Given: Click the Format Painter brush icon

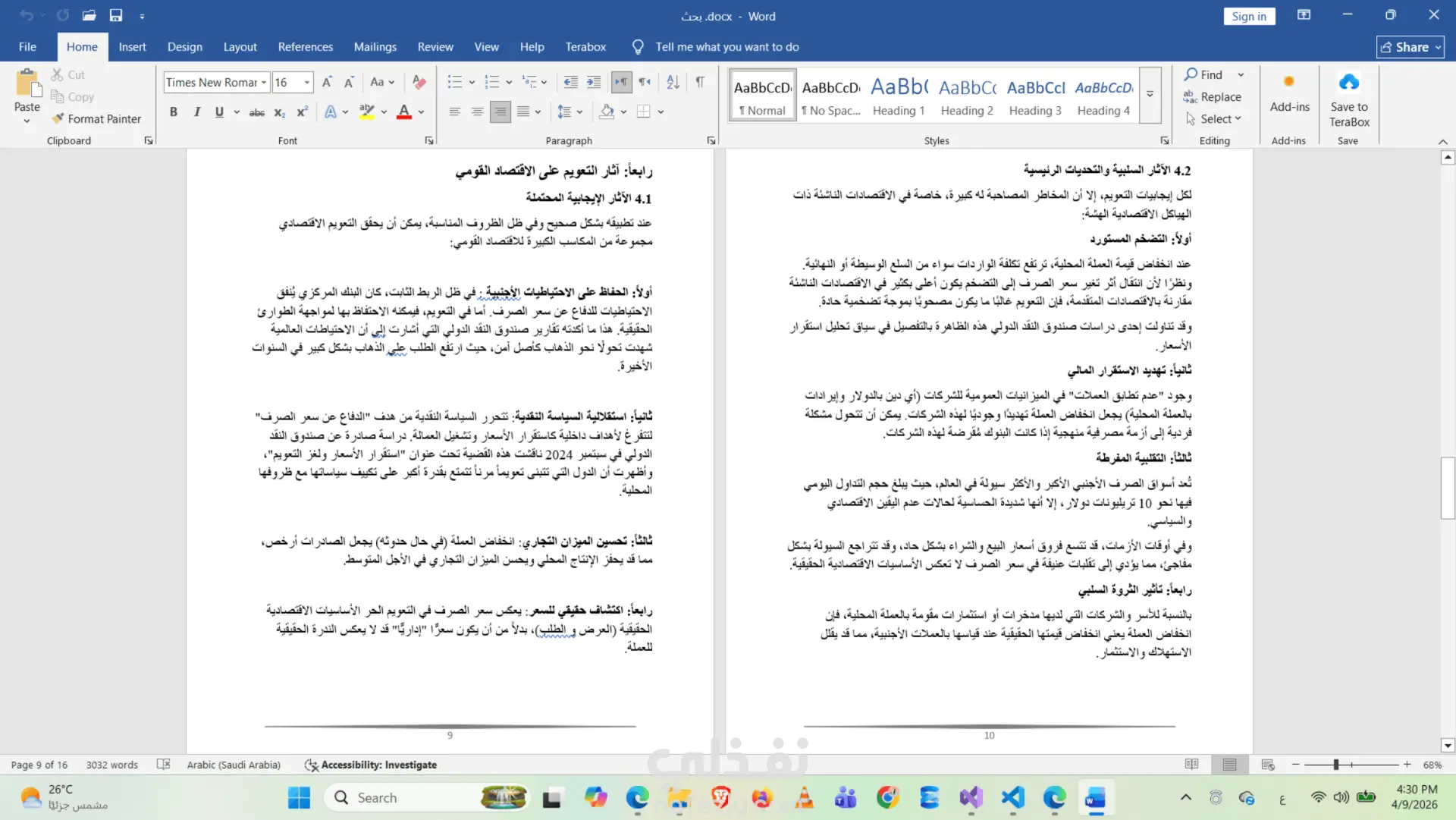Looking at the screenshot, I should click(x=58, y=118).
